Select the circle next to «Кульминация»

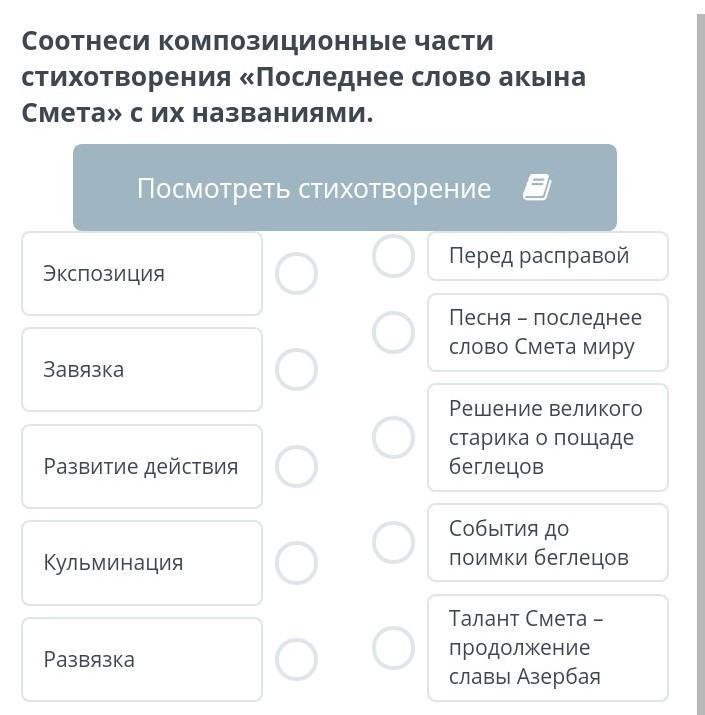coord(297,562)
